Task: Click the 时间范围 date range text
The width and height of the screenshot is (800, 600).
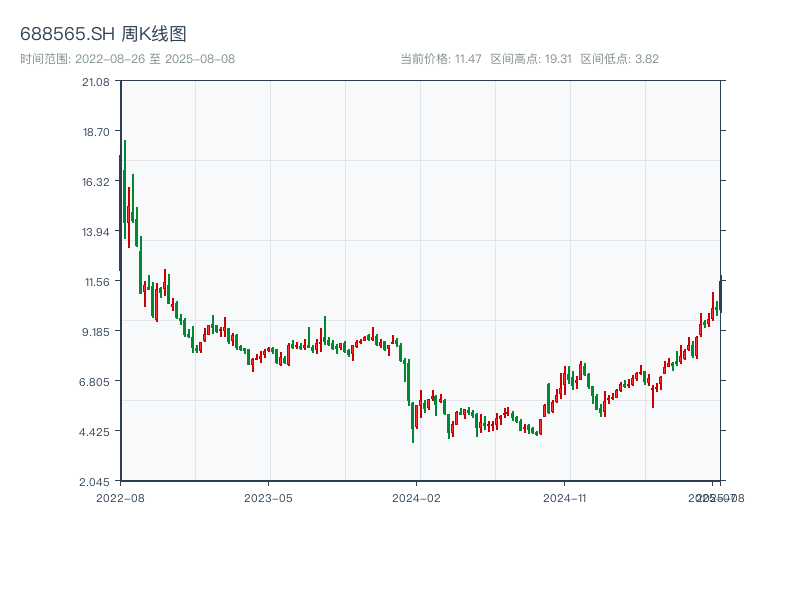Action: click(x=127, y=59)
